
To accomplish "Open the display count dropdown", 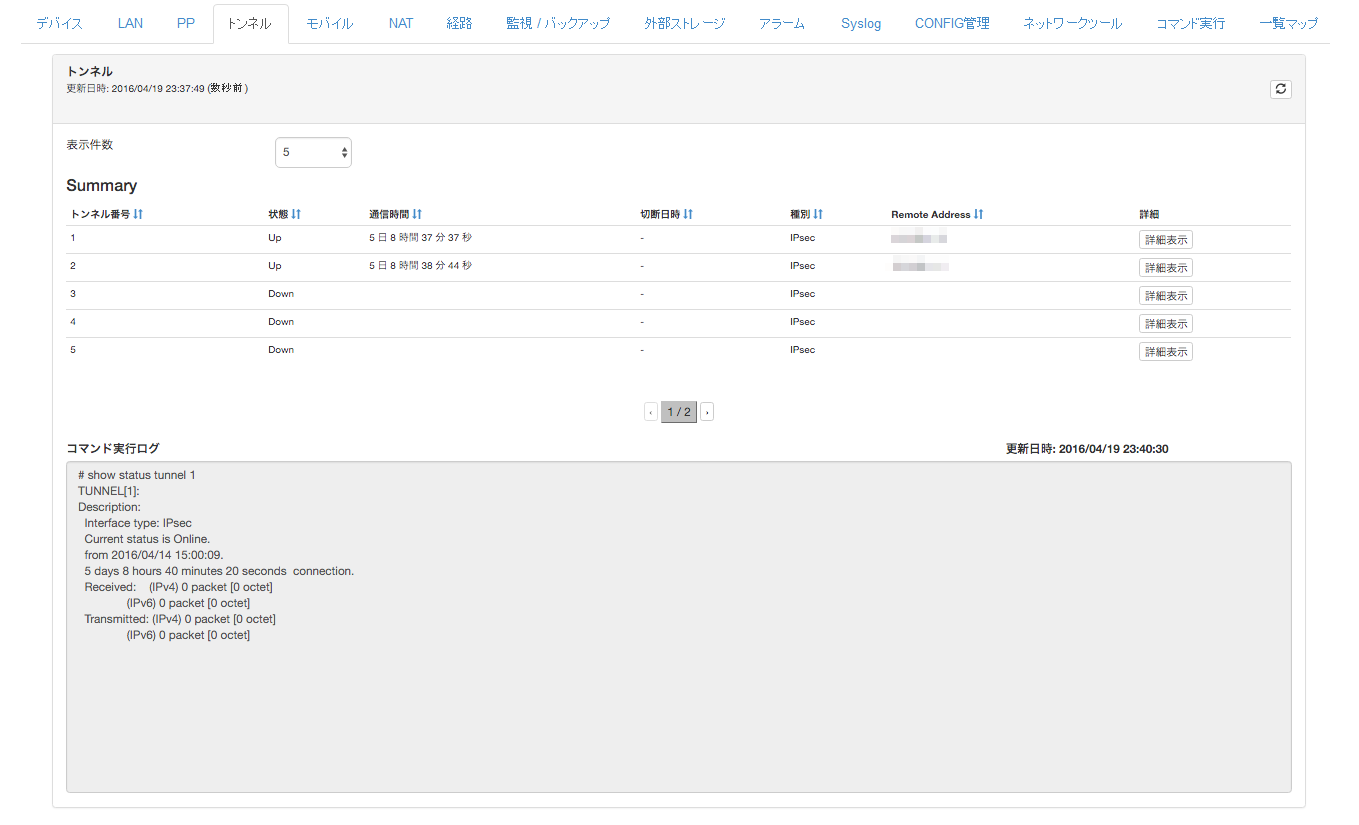I will click(313, 152).
